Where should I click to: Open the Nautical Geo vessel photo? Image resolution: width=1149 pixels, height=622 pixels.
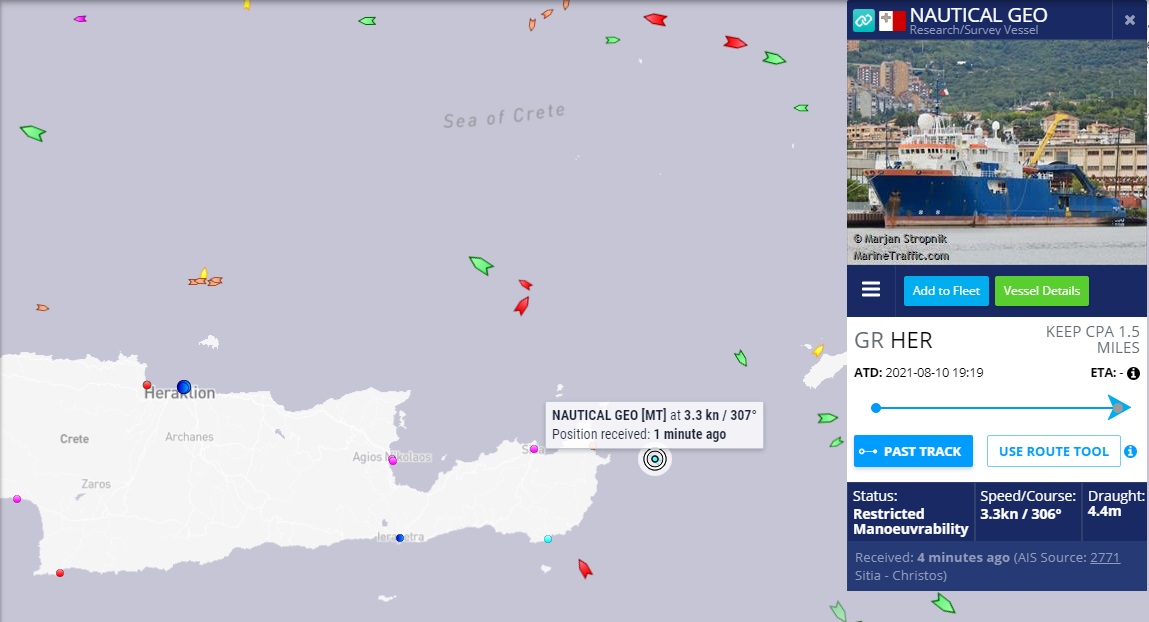point(997,152)
